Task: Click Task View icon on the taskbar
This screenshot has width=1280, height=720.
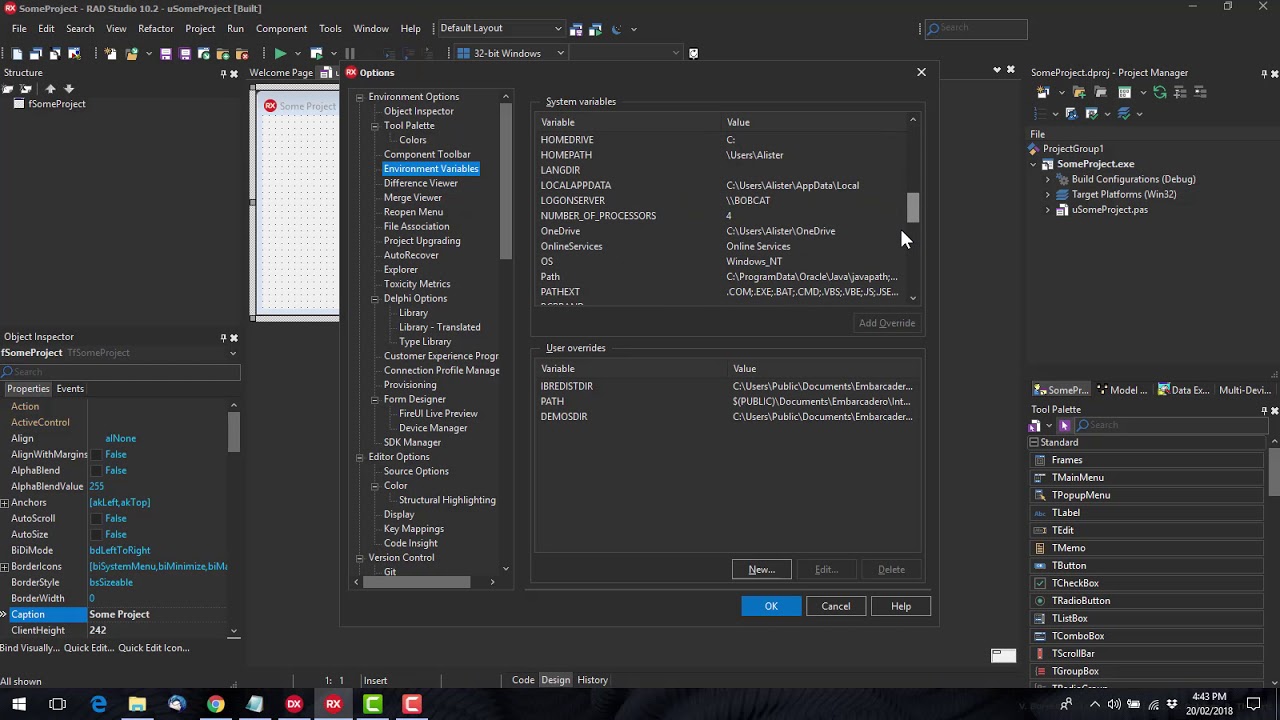Action: click(x=58, y=704)
